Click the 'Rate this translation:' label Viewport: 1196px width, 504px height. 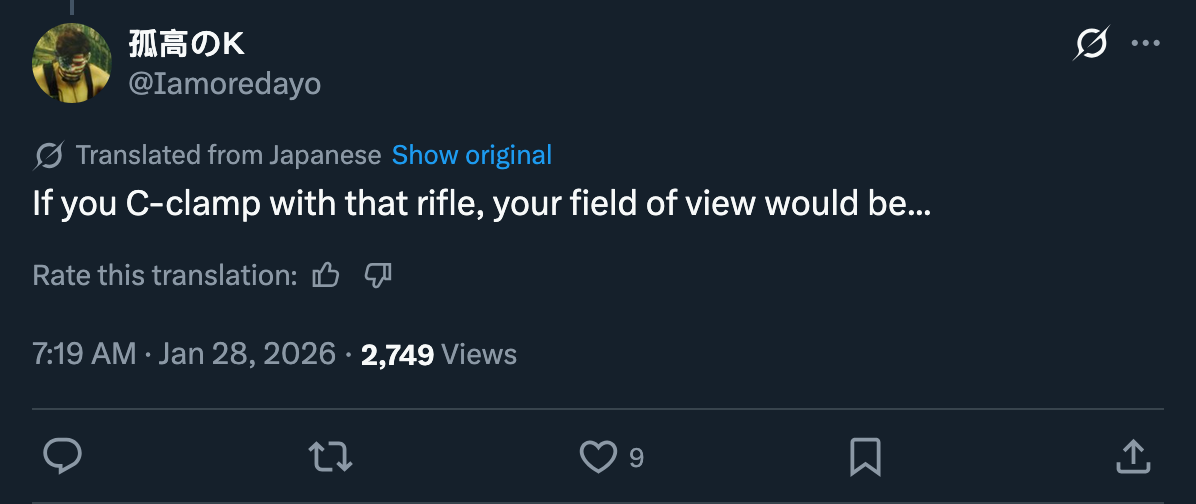(165, 275)
